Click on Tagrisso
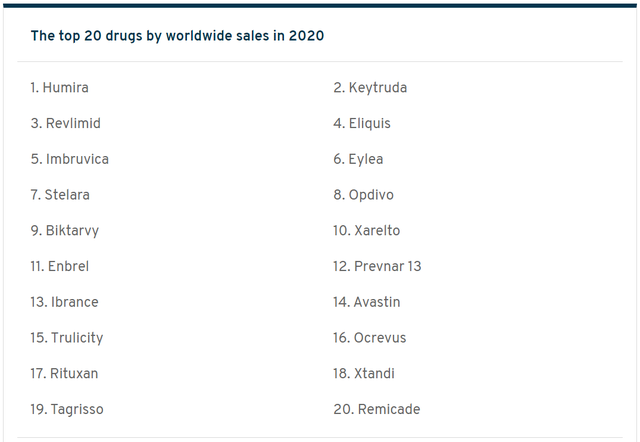The image size is (640, 442). click(67, 409)
